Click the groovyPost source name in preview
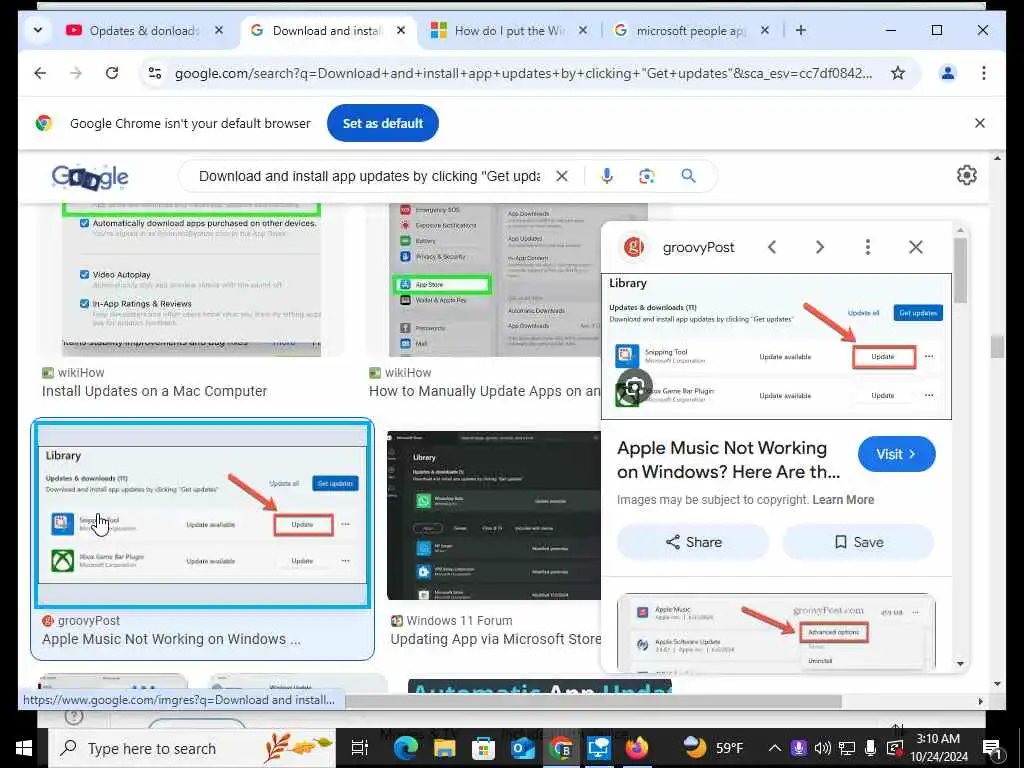This screenshot has width=1024, height=768. 698,248
